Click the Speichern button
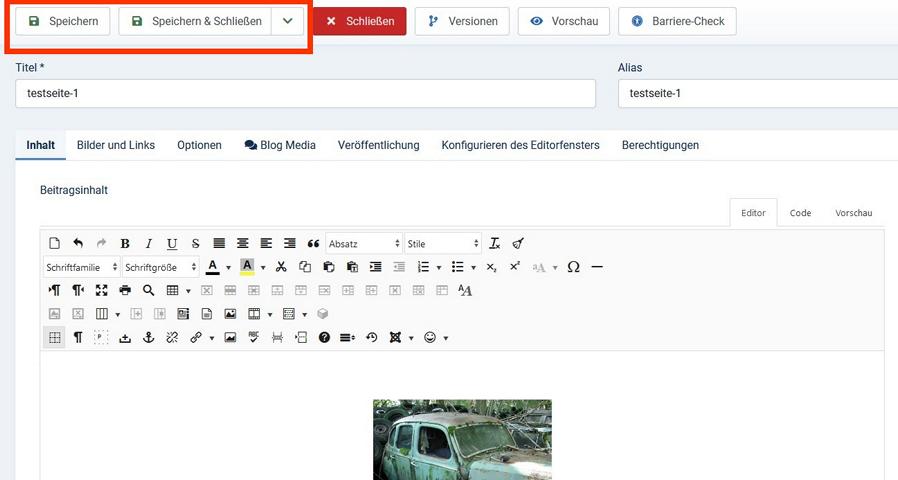Viewport: 898px width, 480px height. click(x=62, y=21)
